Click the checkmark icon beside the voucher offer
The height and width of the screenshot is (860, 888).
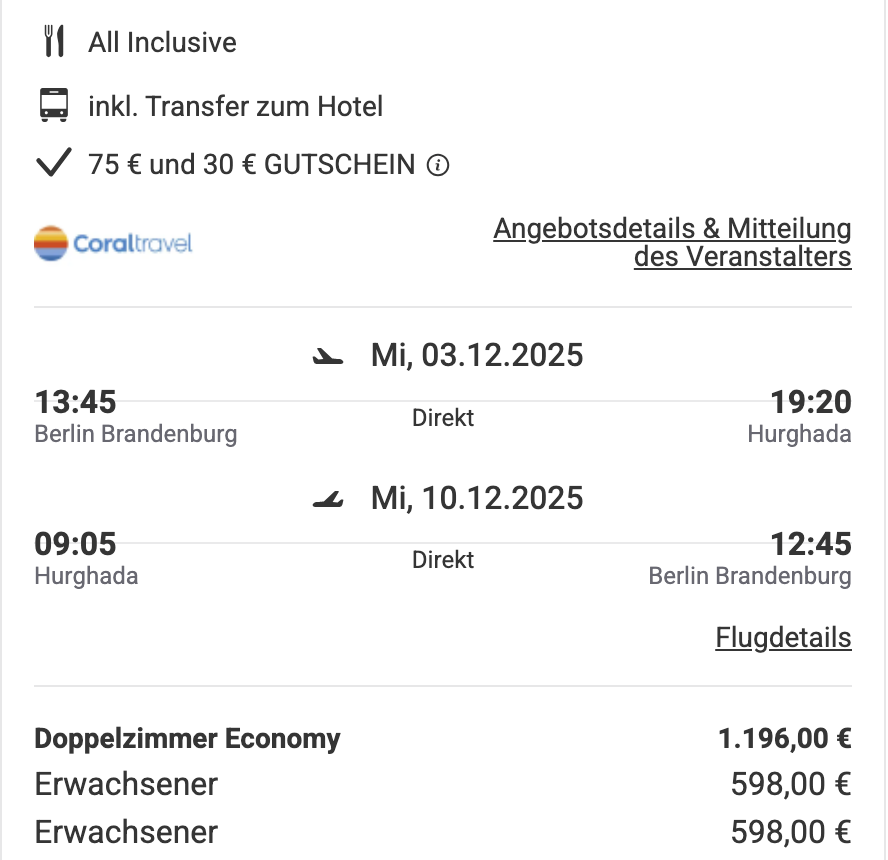tap(53, 163)
